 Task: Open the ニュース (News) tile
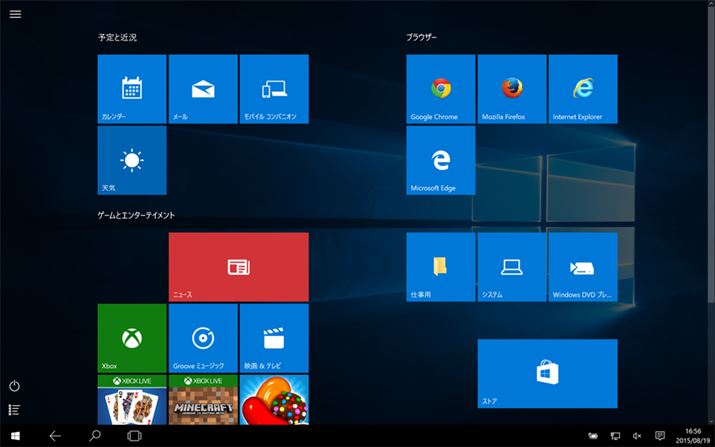238,267
